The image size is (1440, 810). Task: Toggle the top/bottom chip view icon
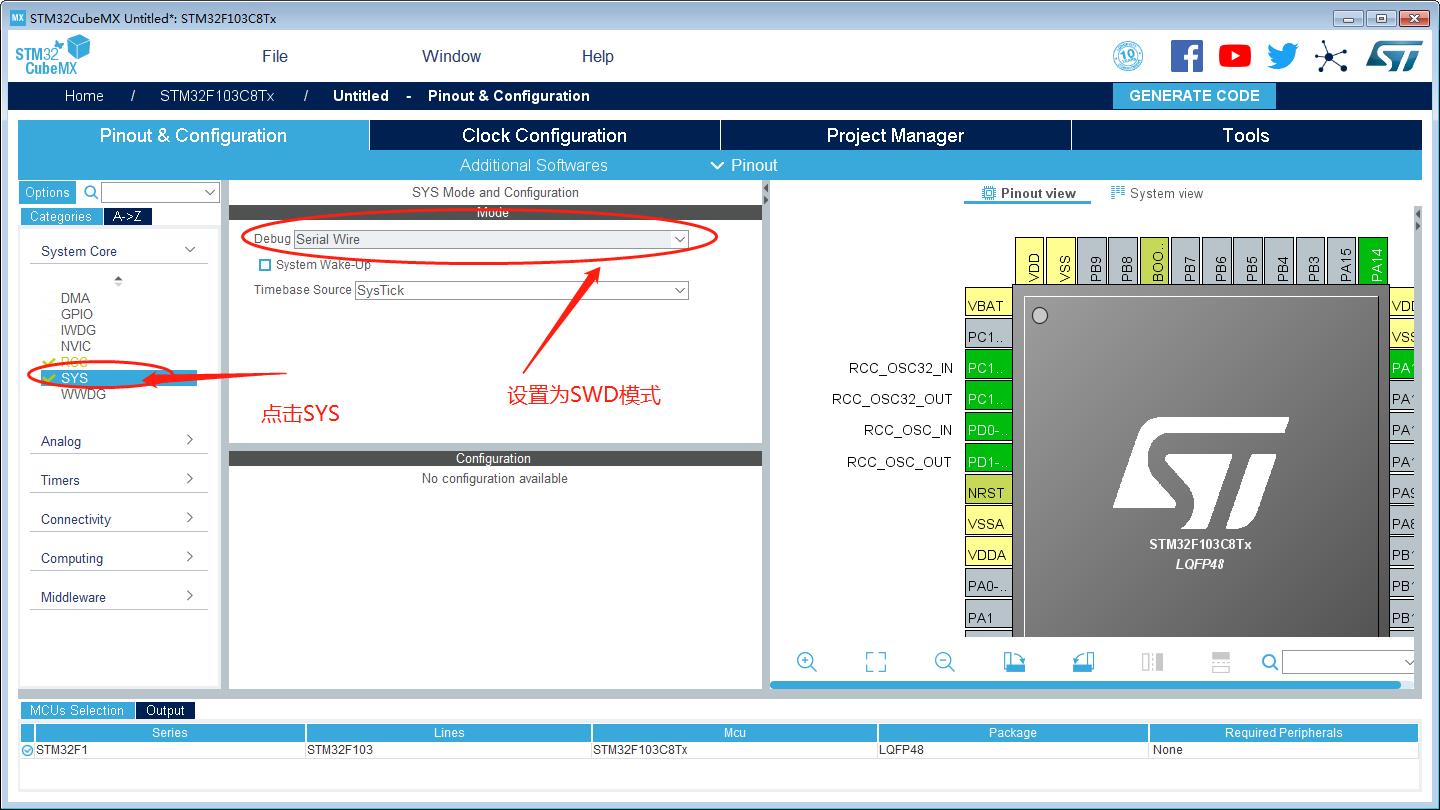[1152, 662]
